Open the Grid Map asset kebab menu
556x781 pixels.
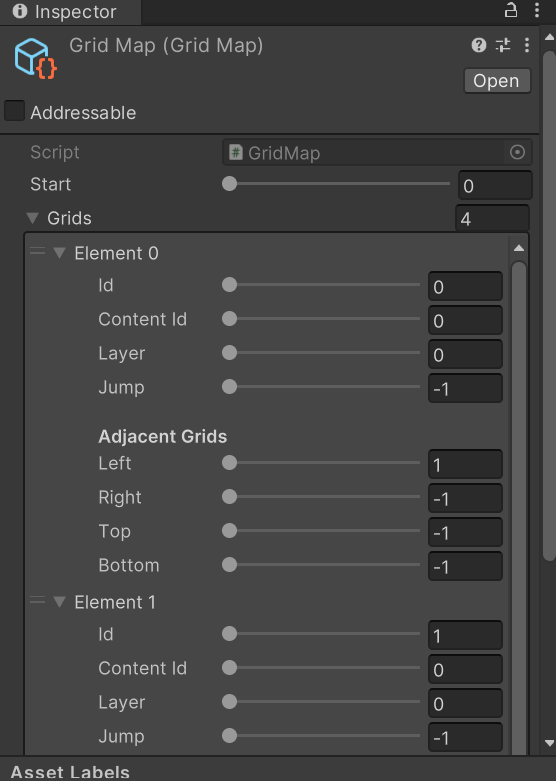tap(527, 45)
